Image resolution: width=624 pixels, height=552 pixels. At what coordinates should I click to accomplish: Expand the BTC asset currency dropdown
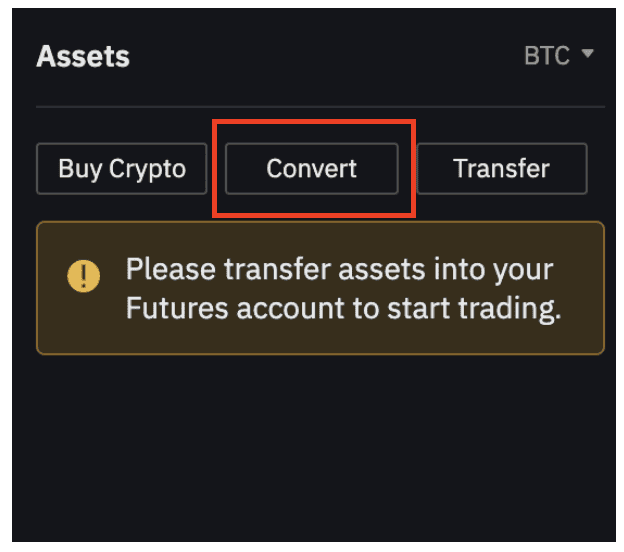pos(559,55)
